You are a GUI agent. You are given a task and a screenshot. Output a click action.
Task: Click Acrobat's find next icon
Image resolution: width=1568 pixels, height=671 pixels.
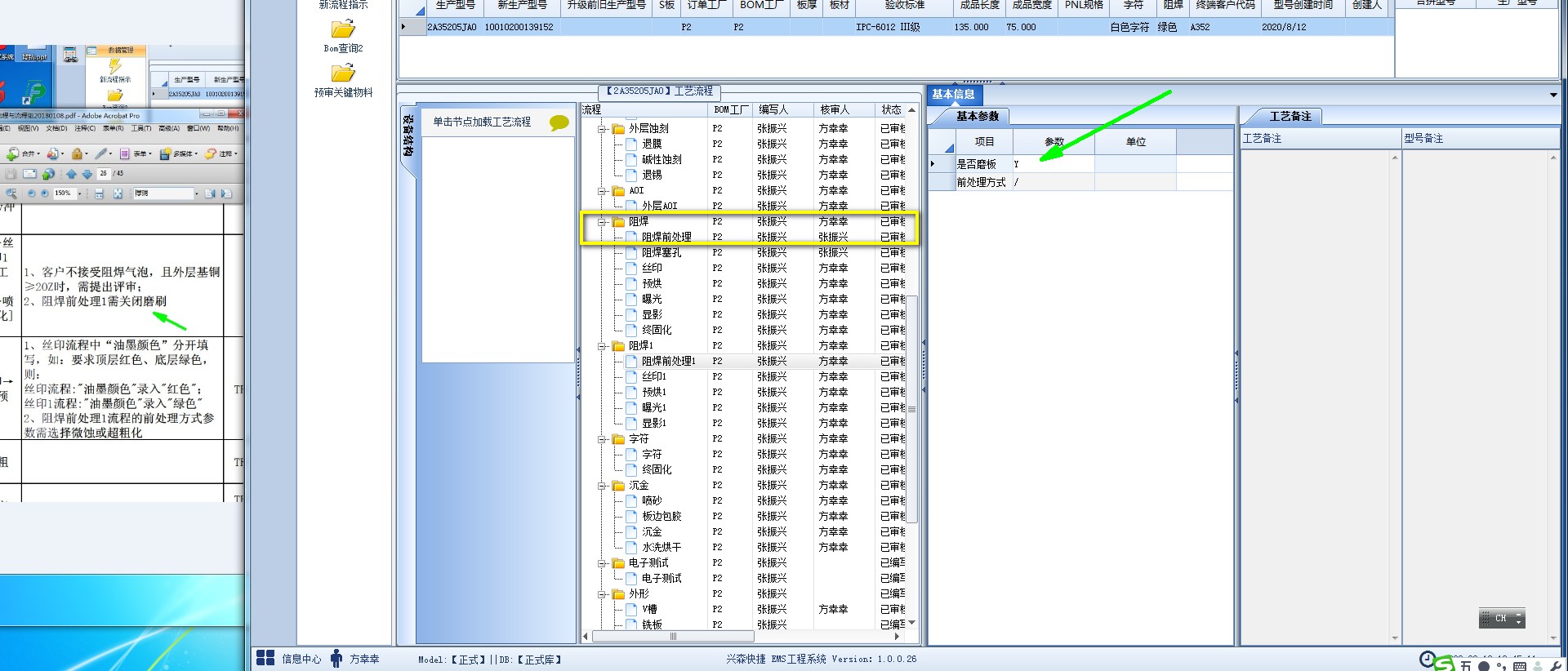tap(226, 193)
